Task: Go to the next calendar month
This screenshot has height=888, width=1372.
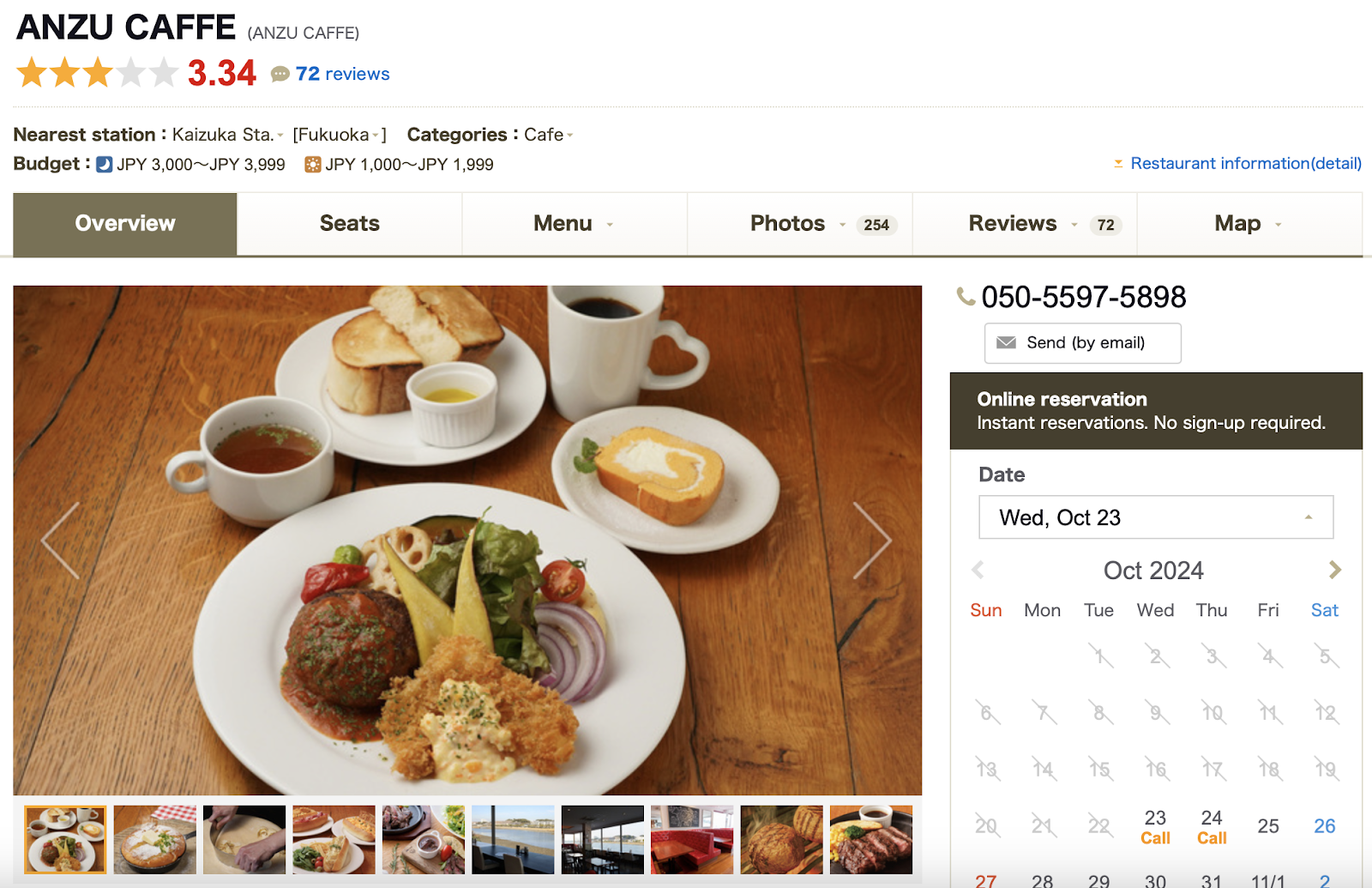Action: pyautogui.click(x=1334, y=570)
